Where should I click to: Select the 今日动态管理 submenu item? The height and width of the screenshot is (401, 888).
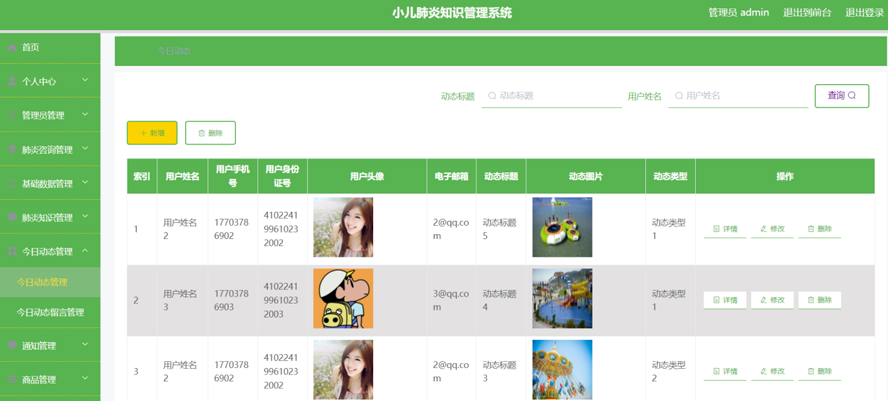tap(50, 282)
